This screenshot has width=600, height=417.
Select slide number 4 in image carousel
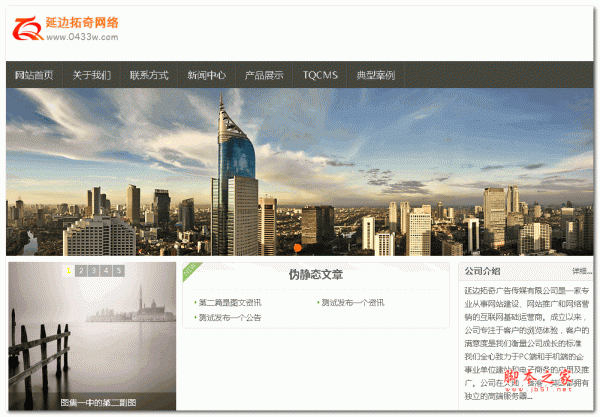pyautogui.click(x=106, y=271)
